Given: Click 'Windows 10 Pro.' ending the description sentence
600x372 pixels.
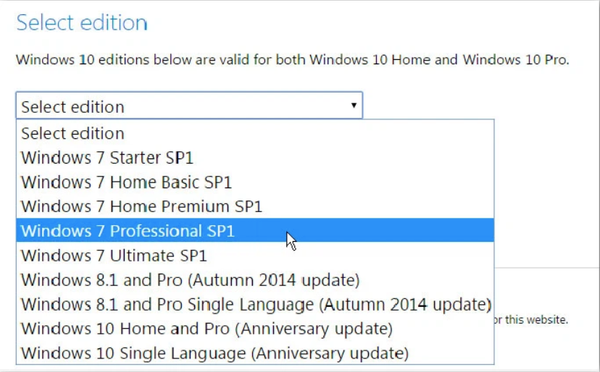Looking at the screenshot, I should (x=516, y=60).
